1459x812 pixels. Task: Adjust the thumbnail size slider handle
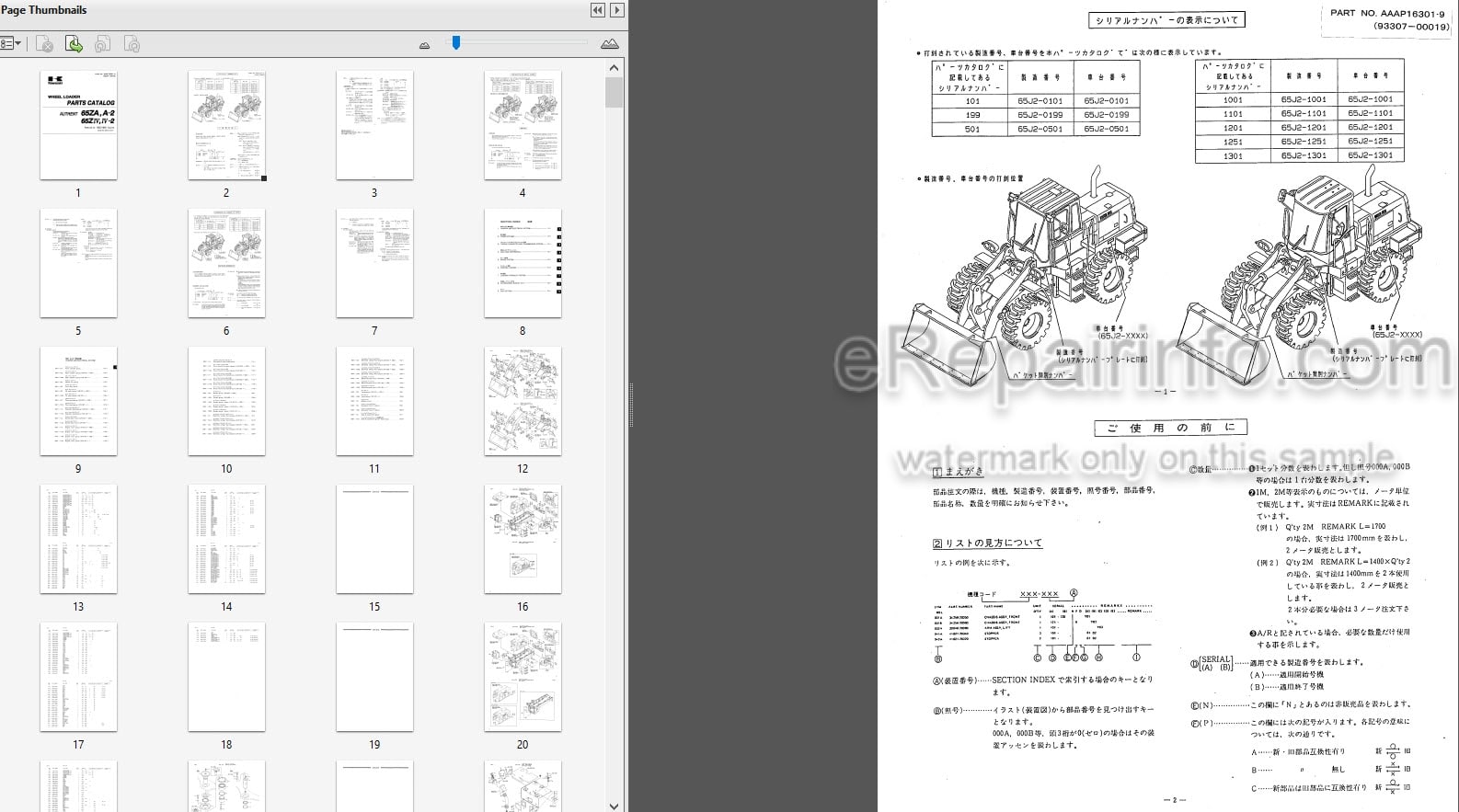455,42
